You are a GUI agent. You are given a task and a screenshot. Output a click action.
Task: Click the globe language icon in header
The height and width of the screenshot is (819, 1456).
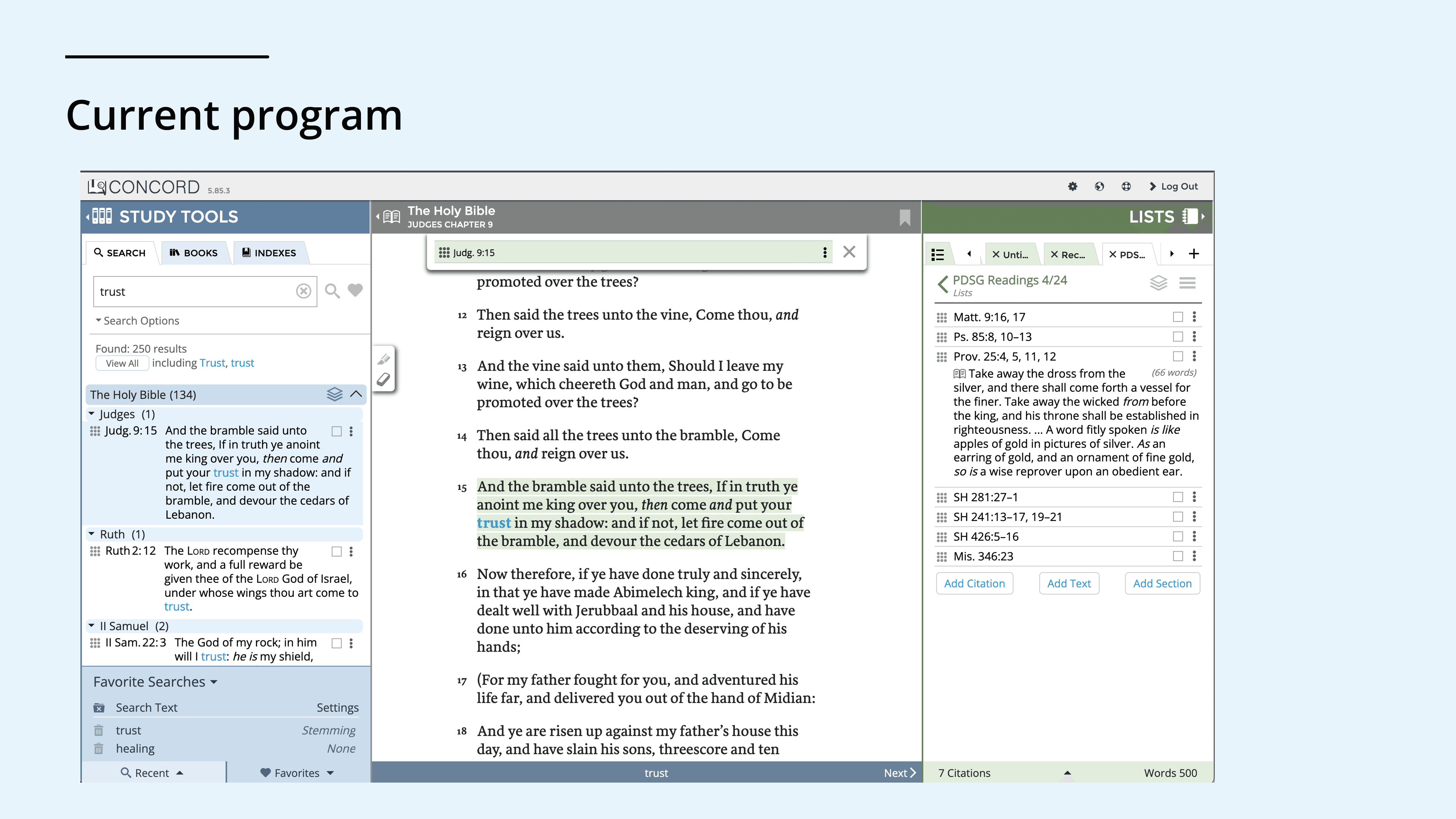pyautogui.click(x=1099, y=187)
